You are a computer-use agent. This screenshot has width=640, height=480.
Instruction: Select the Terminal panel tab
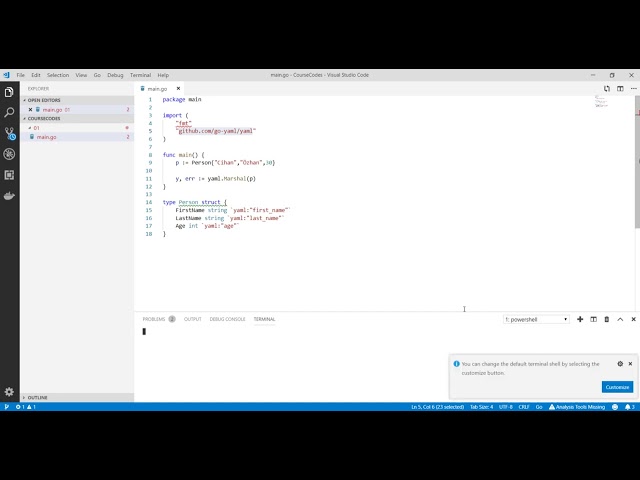click(x=264, y=319)
